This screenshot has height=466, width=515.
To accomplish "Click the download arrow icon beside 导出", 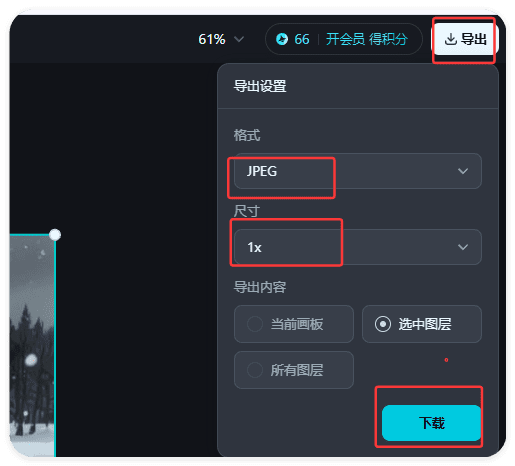I will [450, 39].
